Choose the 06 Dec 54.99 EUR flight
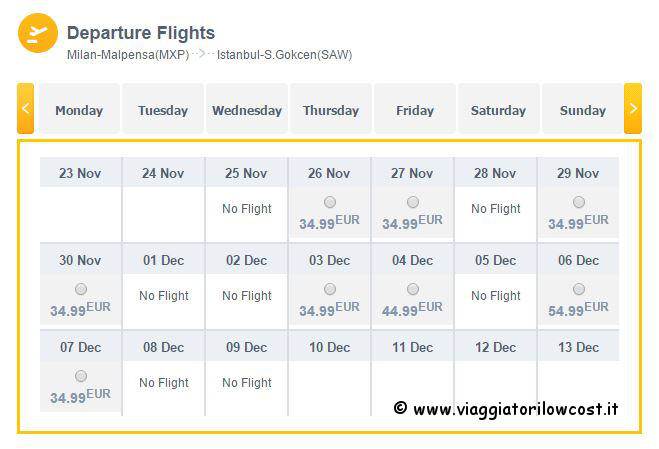The width and height of the screenshot is (659, 449). point(579,289)
